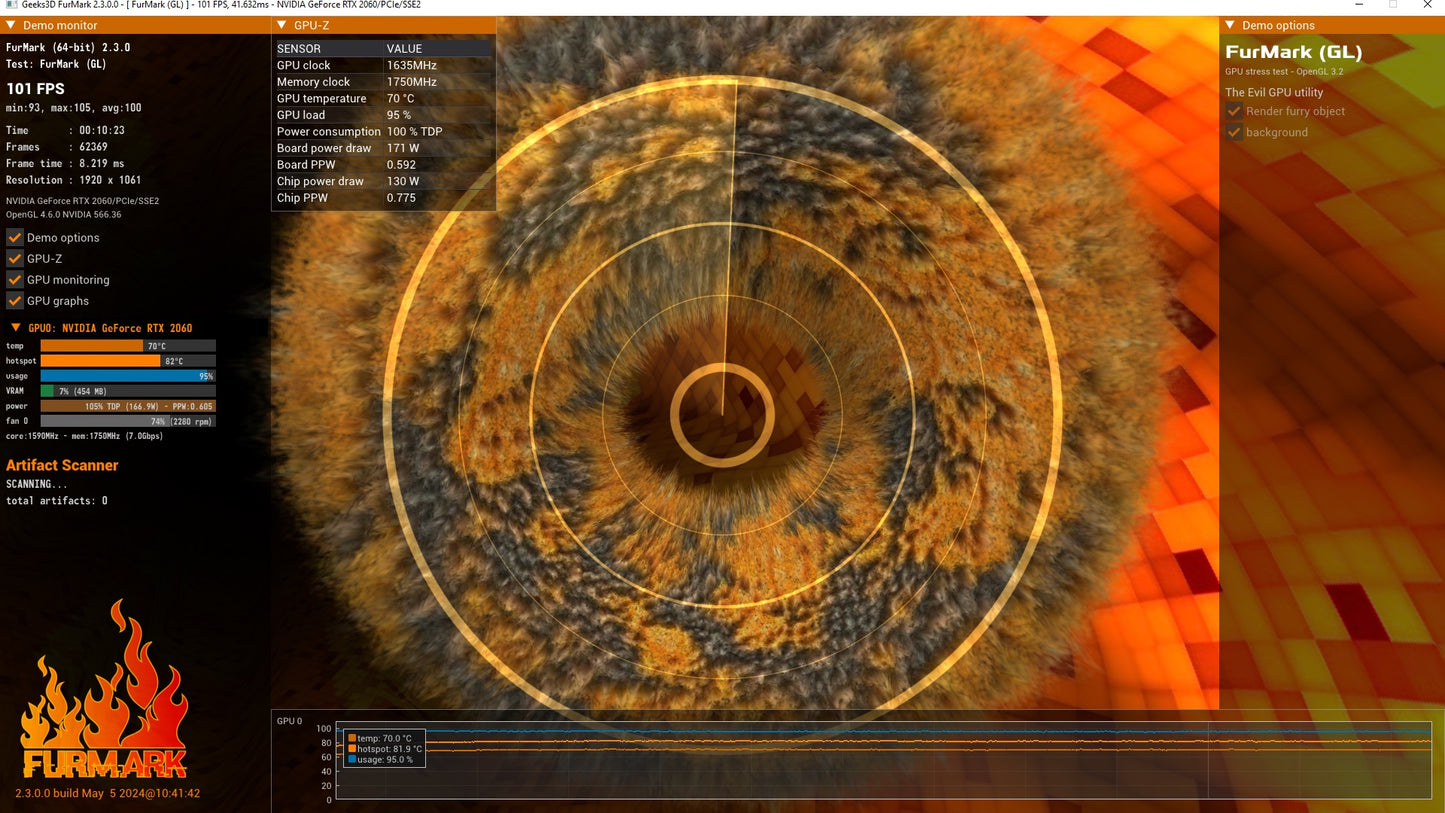Click the Demo options panel title
1445x813 pixels.
pyautogui.click(x=1278, y=25)
